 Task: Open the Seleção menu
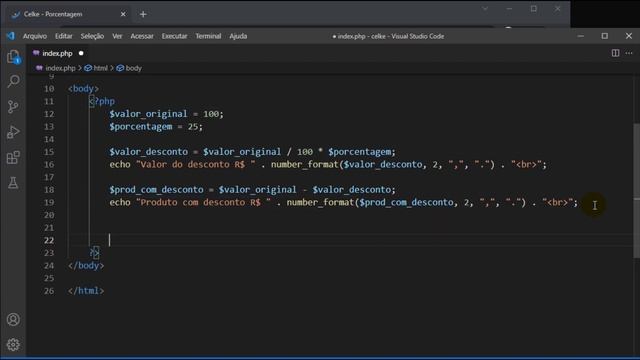pyautogui.click(x=92, y=36)
